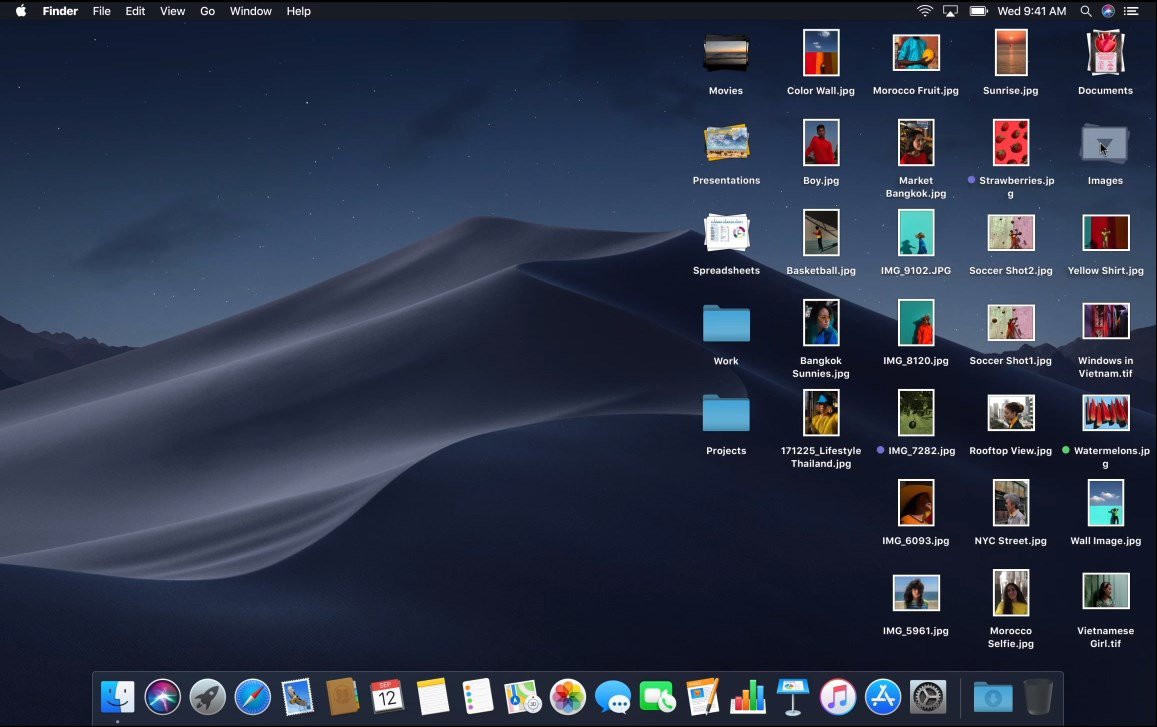Screen dimensions: 1157x727
Task: Open Pages app in Dock
Action: tap(702, 697)
